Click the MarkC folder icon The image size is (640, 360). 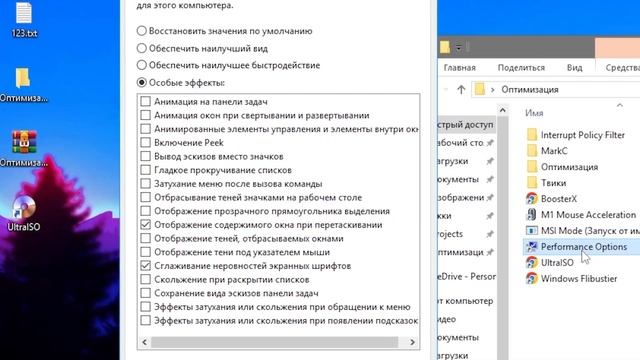click(x=532, y=151)
